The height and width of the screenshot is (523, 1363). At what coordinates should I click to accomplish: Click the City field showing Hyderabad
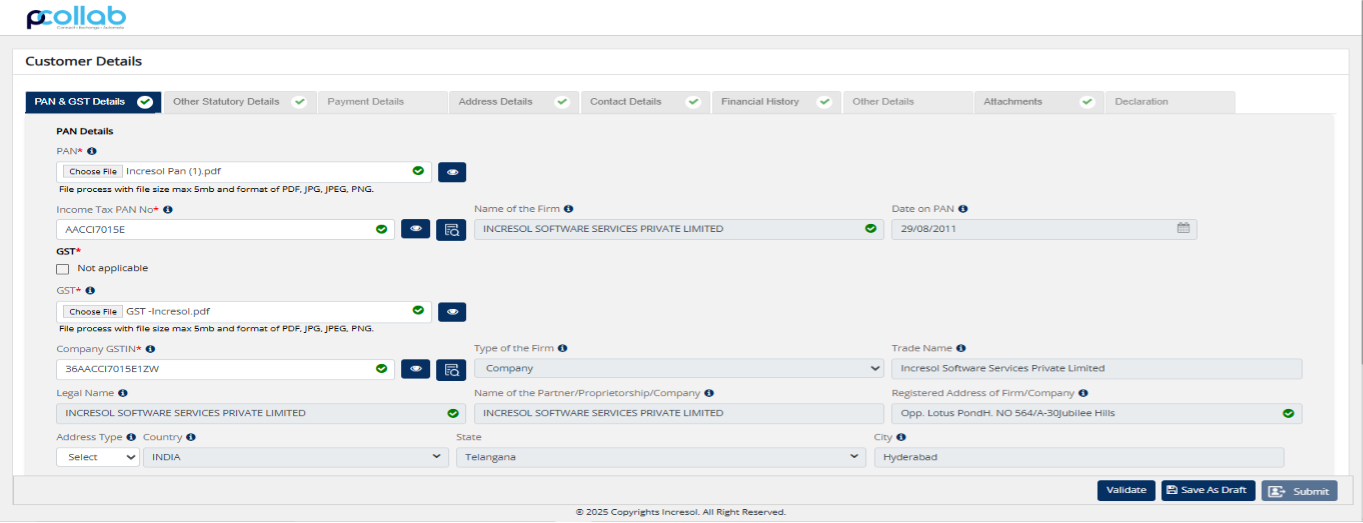pyautogui.click(x=1079, y=457)
